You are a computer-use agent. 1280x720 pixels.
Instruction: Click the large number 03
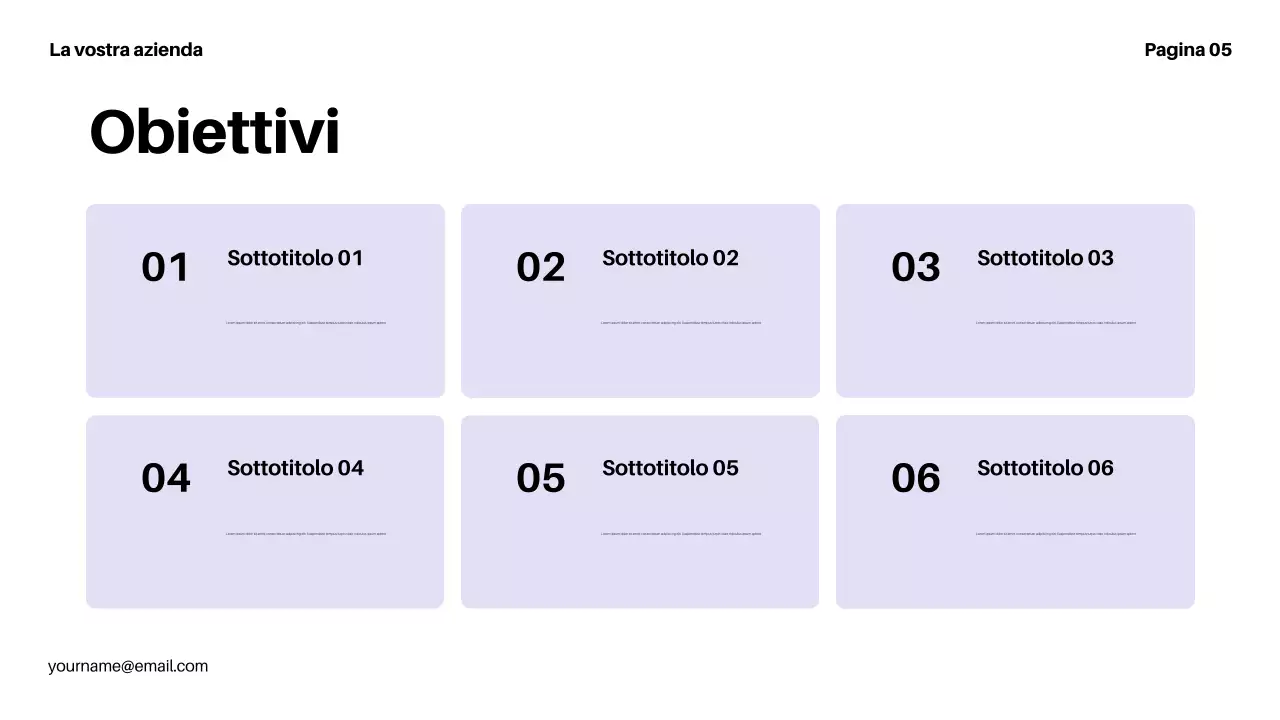pos(915,268)
